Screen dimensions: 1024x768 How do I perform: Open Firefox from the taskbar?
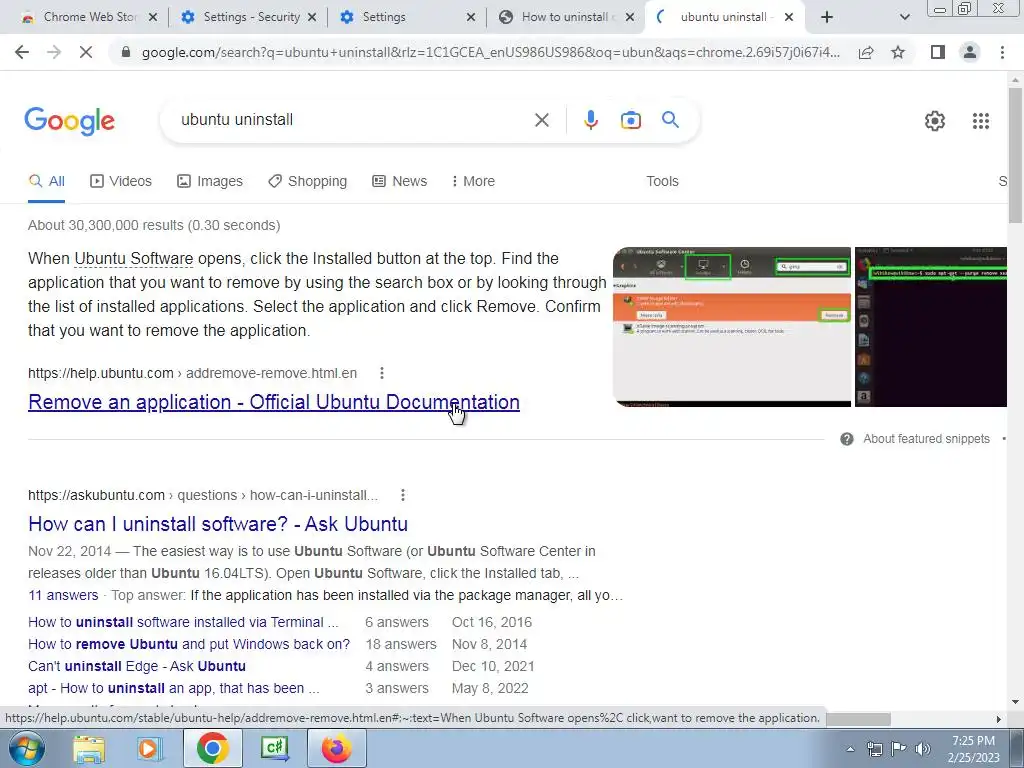[x=336, y=748]
